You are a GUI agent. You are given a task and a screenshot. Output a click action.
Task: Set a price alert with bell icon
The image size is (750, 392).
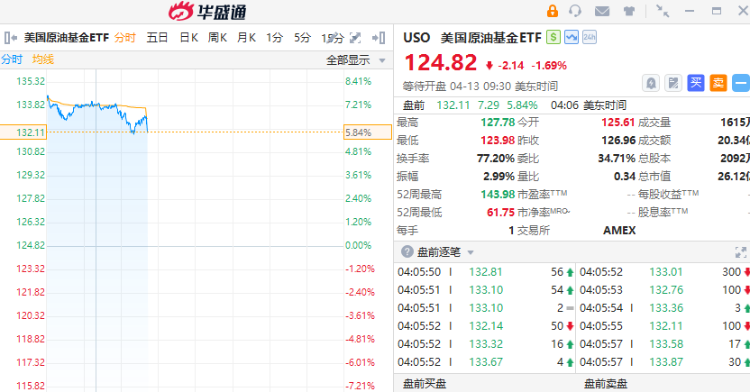click(651, 83)
